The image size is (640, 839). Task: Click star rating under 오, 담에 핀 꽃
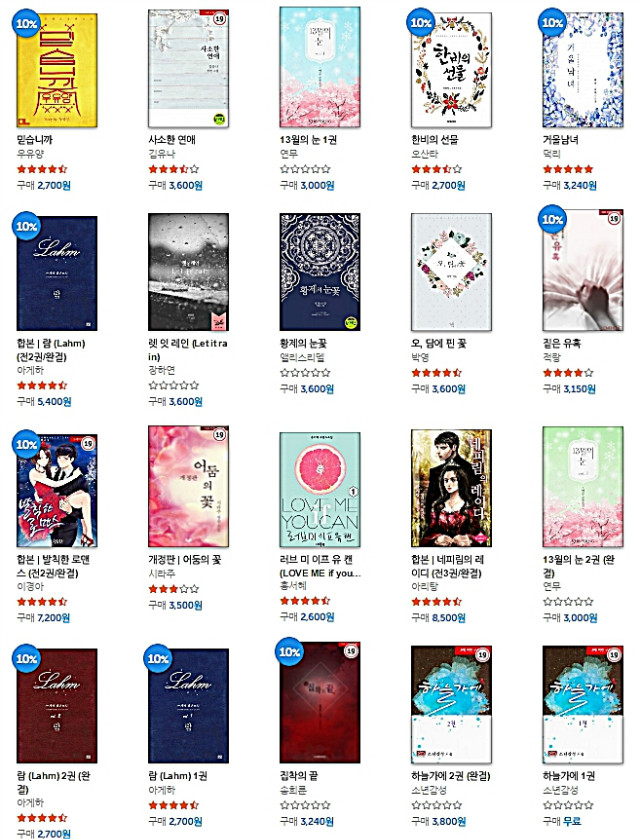click(436, 373)
